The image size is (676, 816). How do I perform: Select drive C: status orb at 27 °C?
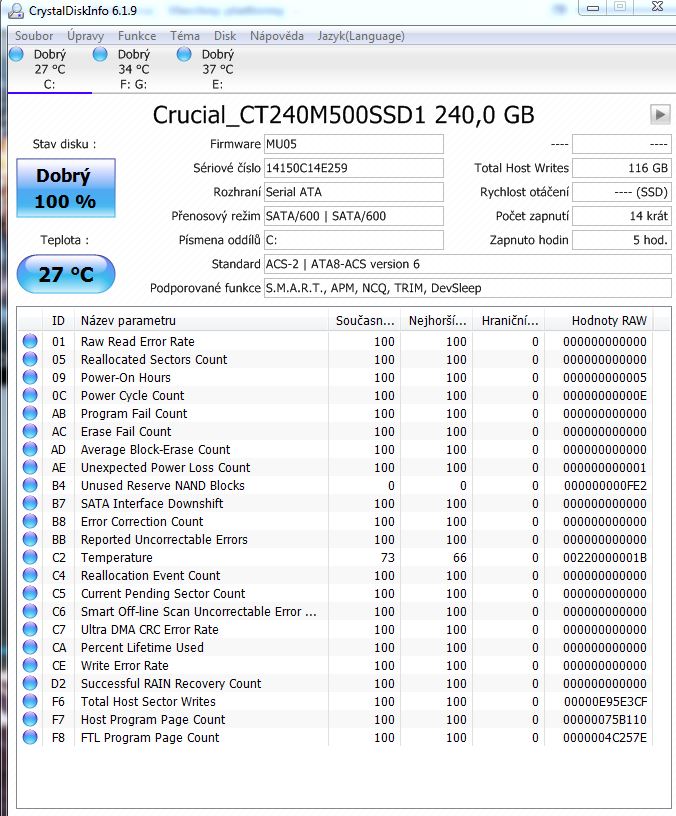(17, 54)
